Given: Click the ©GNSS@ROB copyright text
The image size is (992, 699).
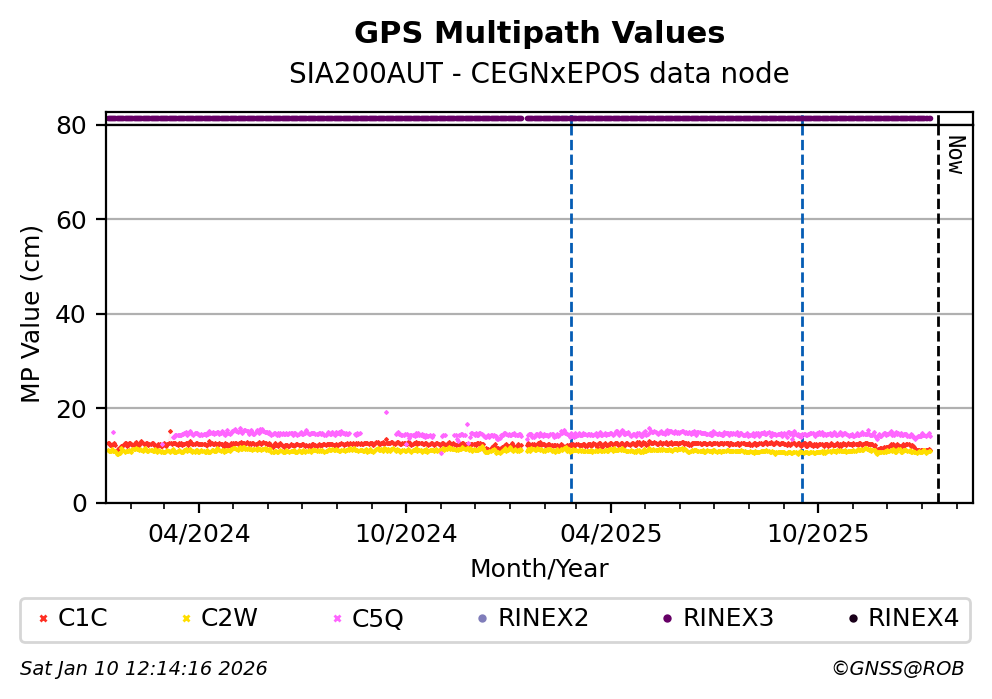Looking at the screenshot, I should click(897, 669).
